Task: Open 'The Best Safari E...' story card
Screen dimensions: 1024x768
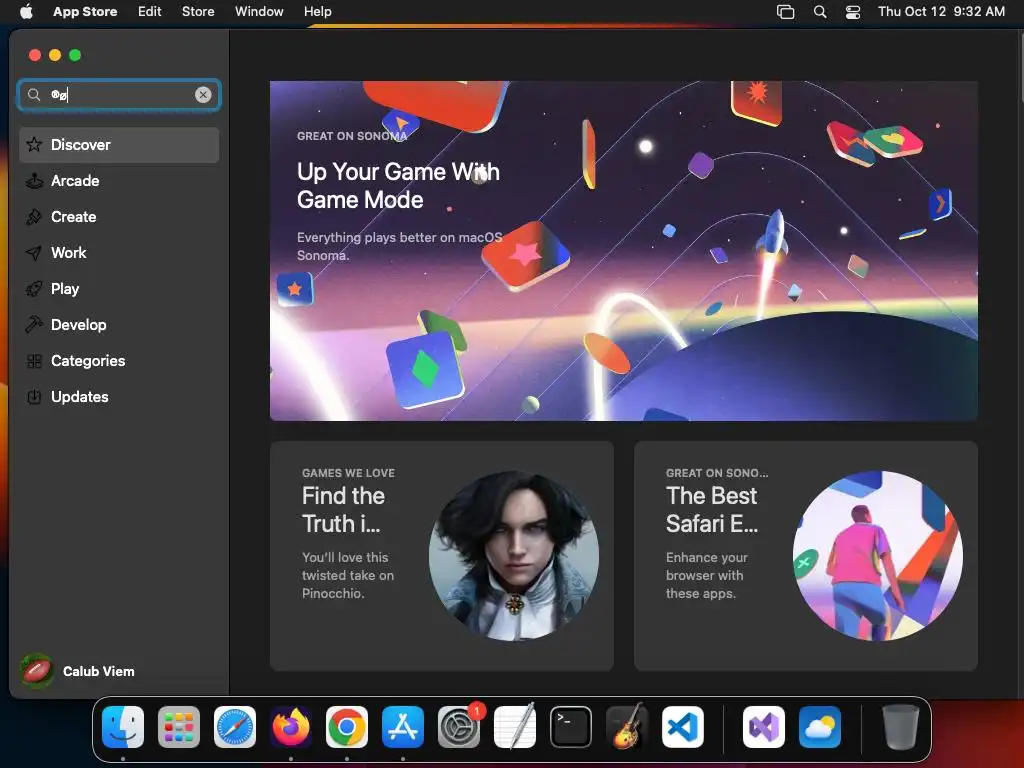Action: 806,556
